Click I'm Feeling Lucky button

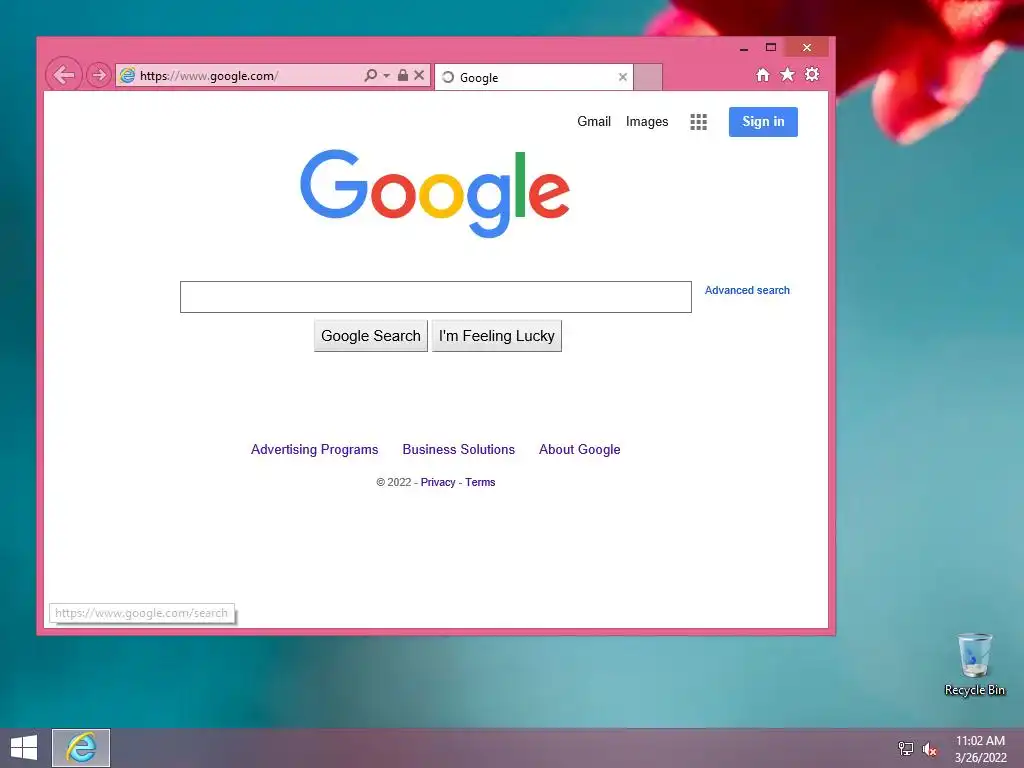coord(496,336)
